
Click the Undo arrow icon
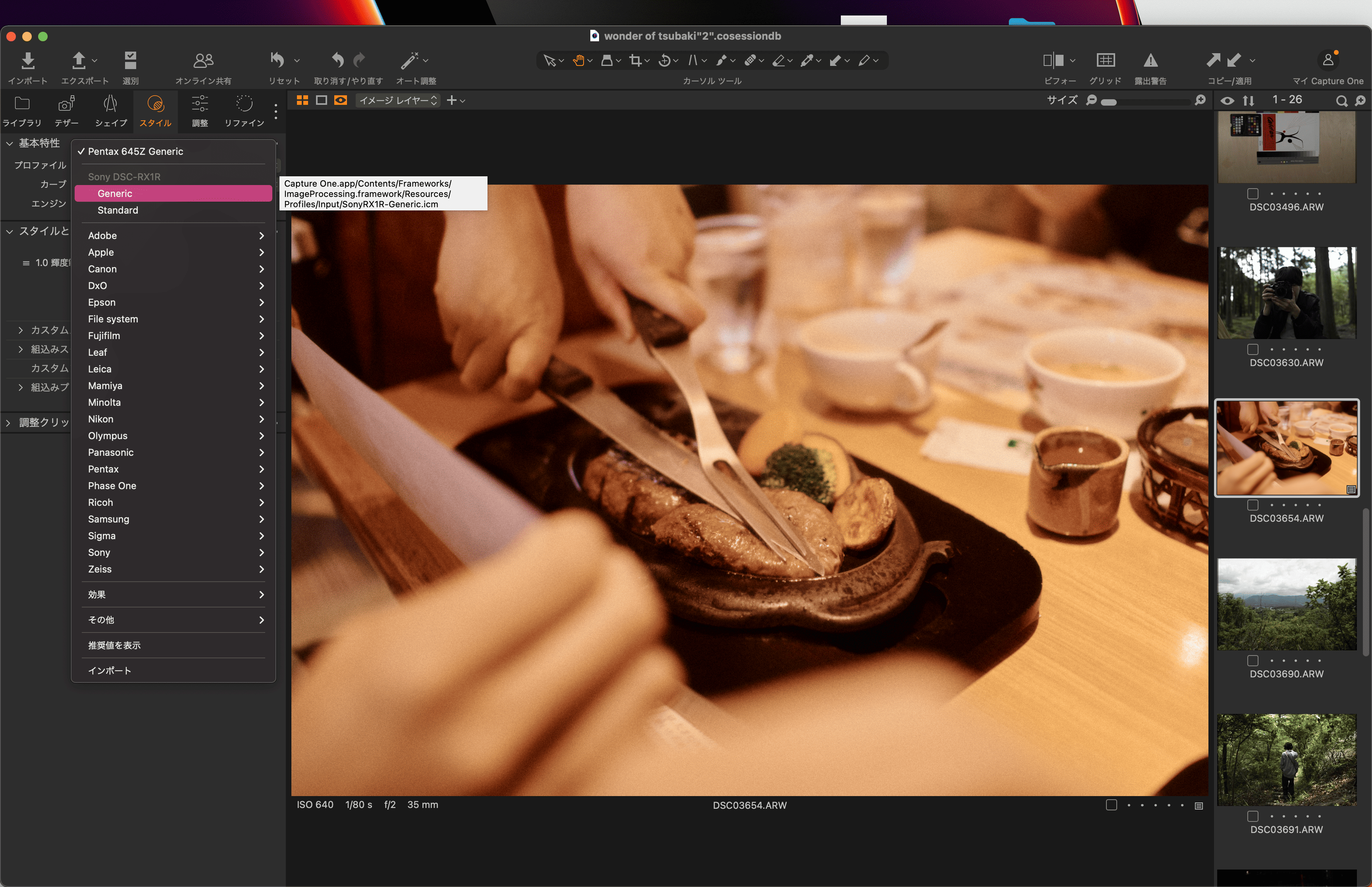(x=337, y=60)
